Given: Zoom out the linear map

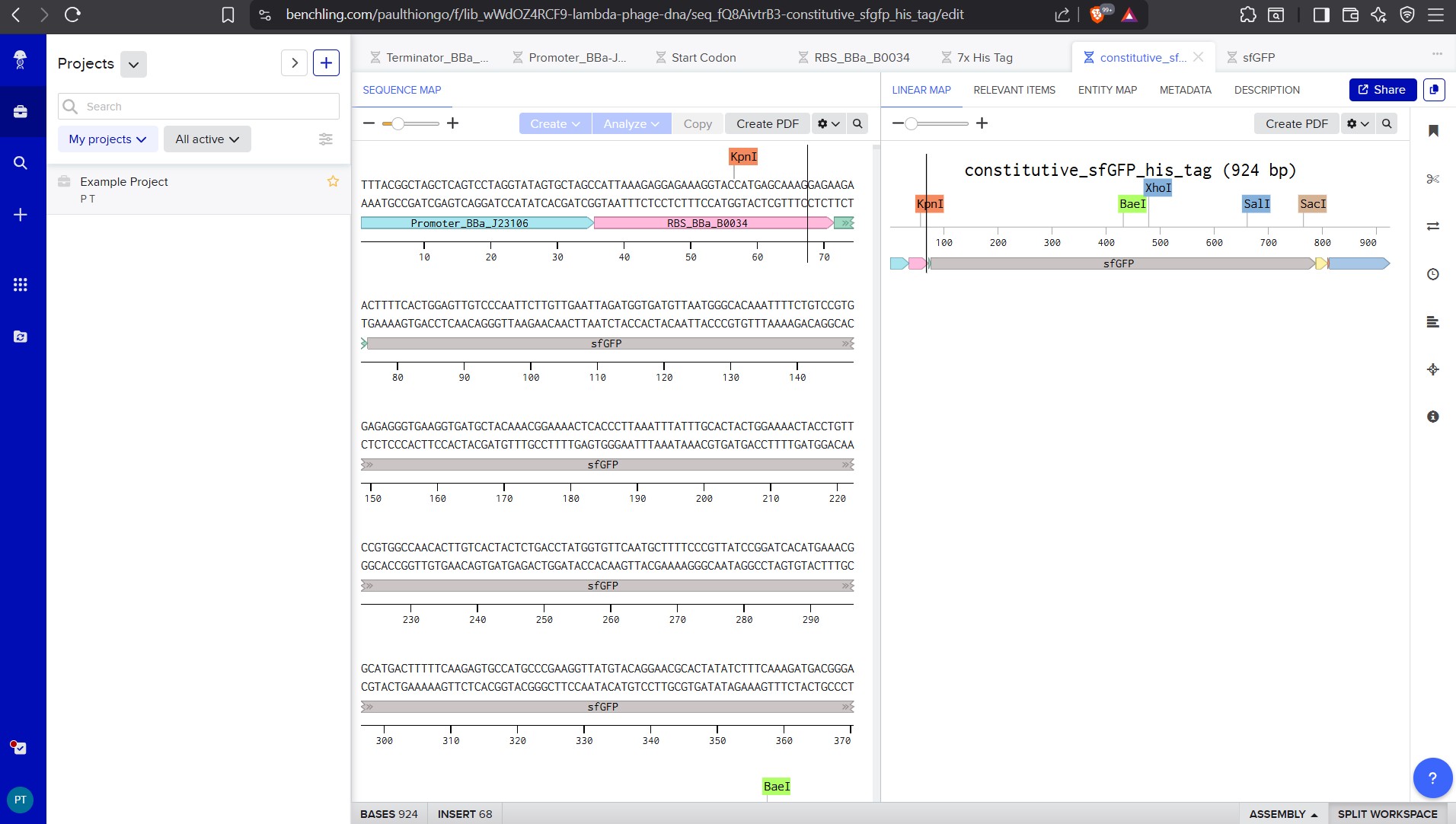Looking at the screenshot, I should [x=898, y=123].
